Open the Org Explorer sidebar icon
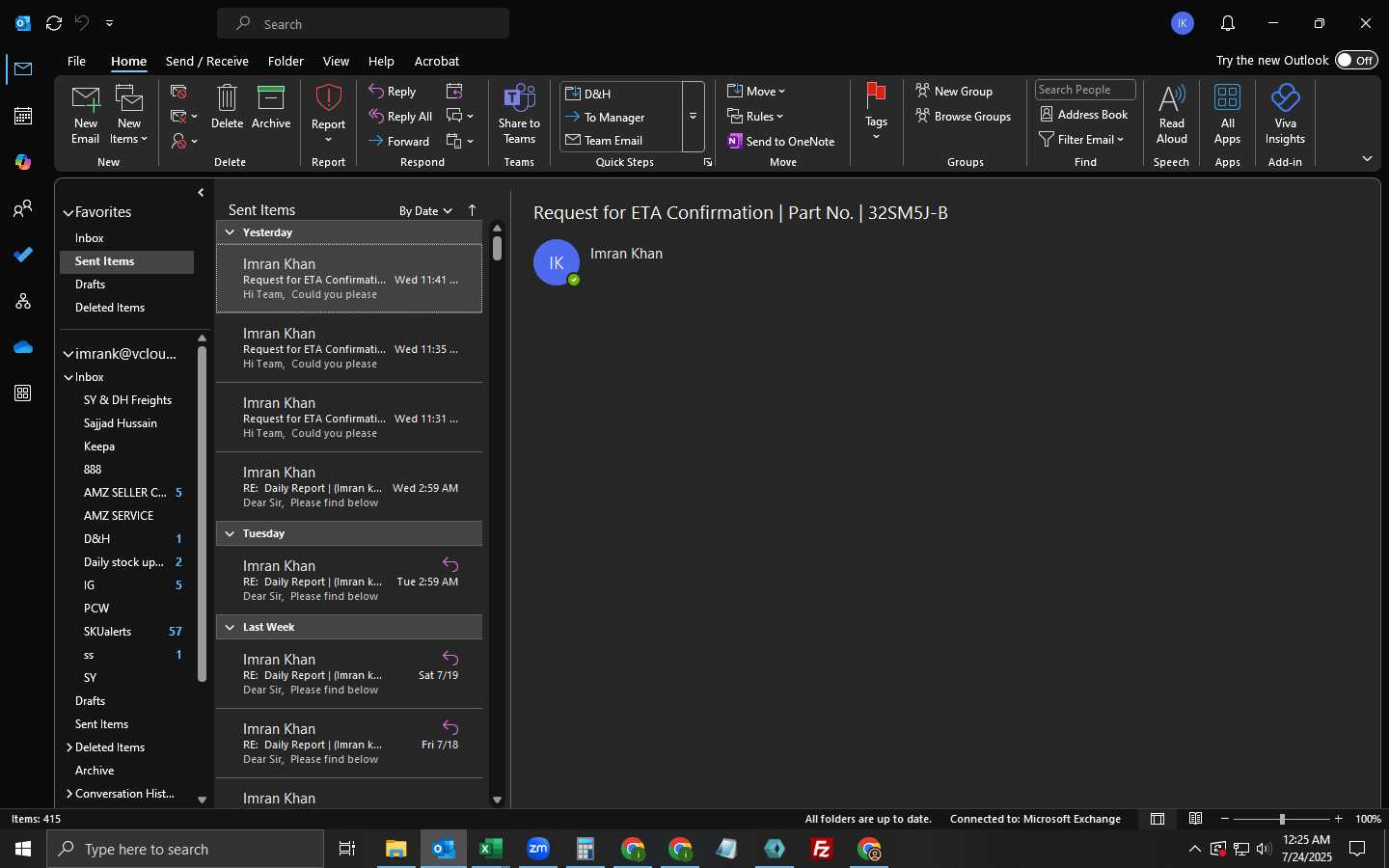The width and height of the screenshot is (1389, 868). click(x=23, y=301)
